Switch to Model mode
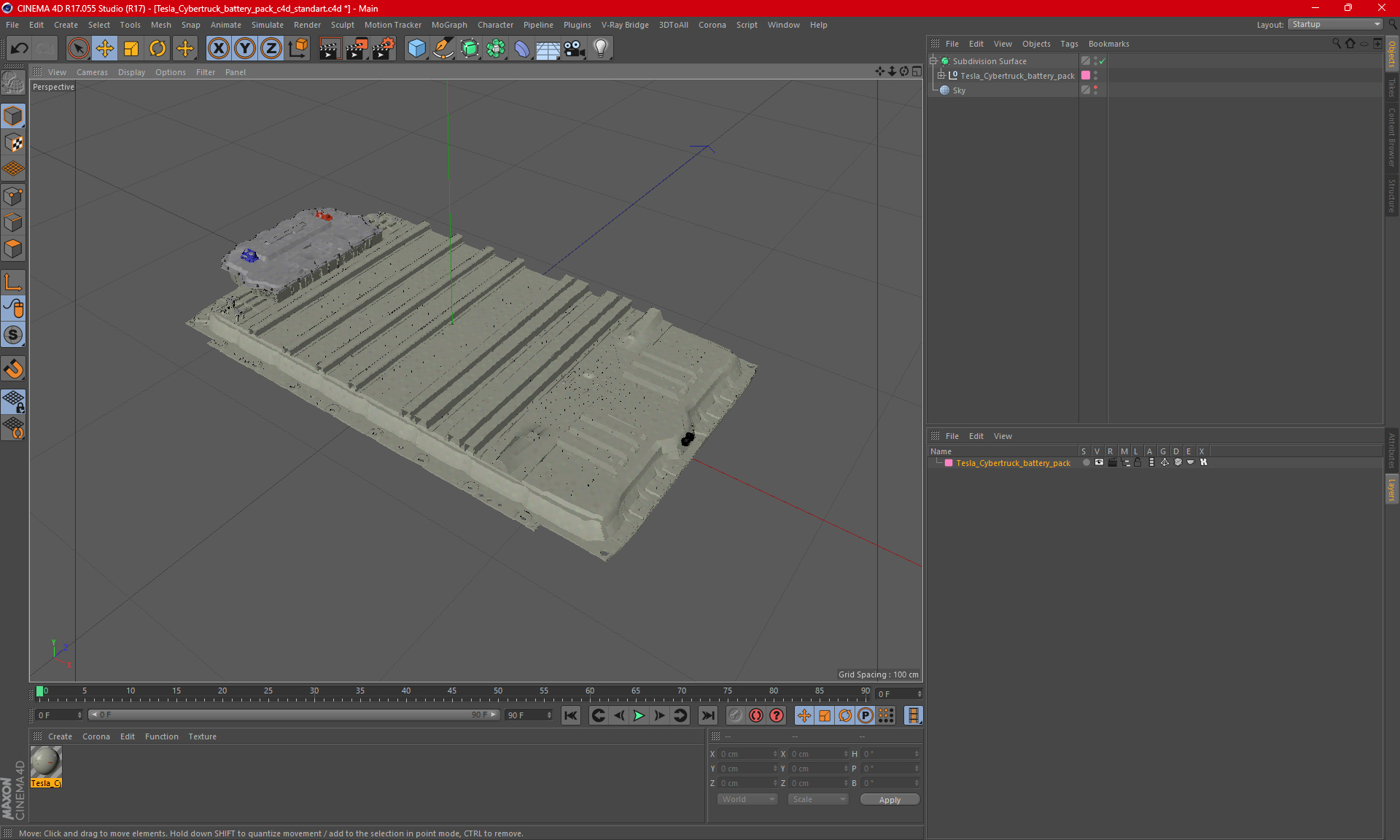The height and width of the screenshot is (840, 1400). pyautogui.click(x=13, y=117)
